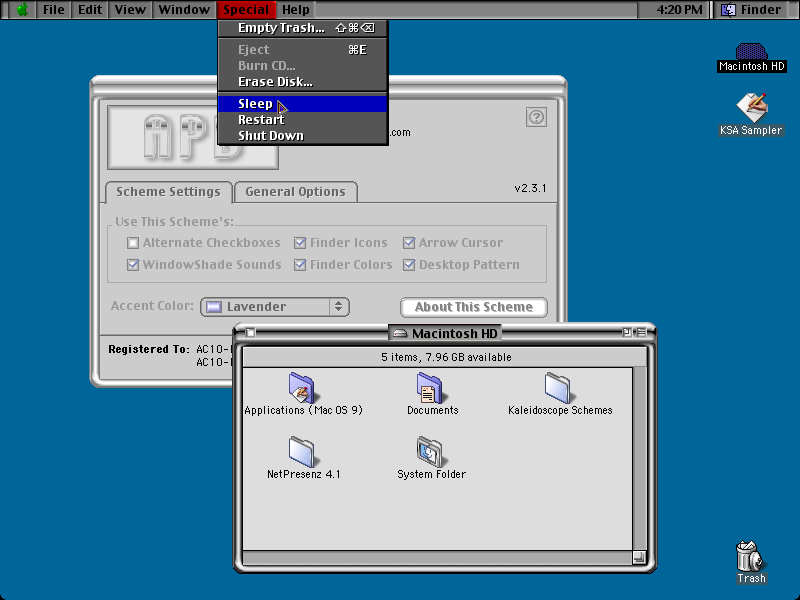Viewport: 800px width, 600px height.
Task: Close the open Special menu via its title
Action: point(246,10)
